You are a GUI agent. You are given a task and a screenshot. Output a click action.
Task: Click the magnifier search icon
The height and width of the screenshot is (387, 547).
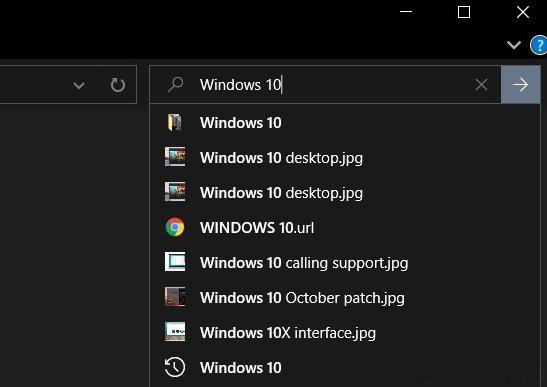(175, 84)
